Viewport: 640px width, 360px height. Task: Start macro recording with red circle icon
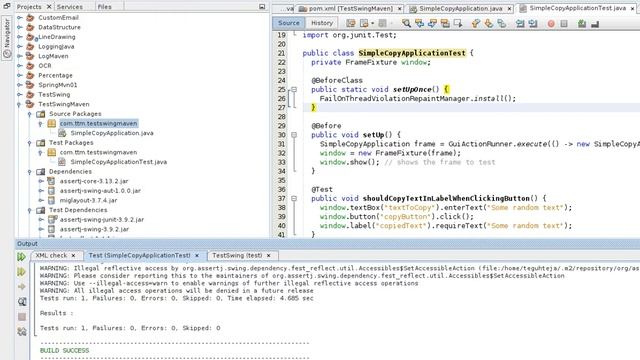[x=551, y=24]
